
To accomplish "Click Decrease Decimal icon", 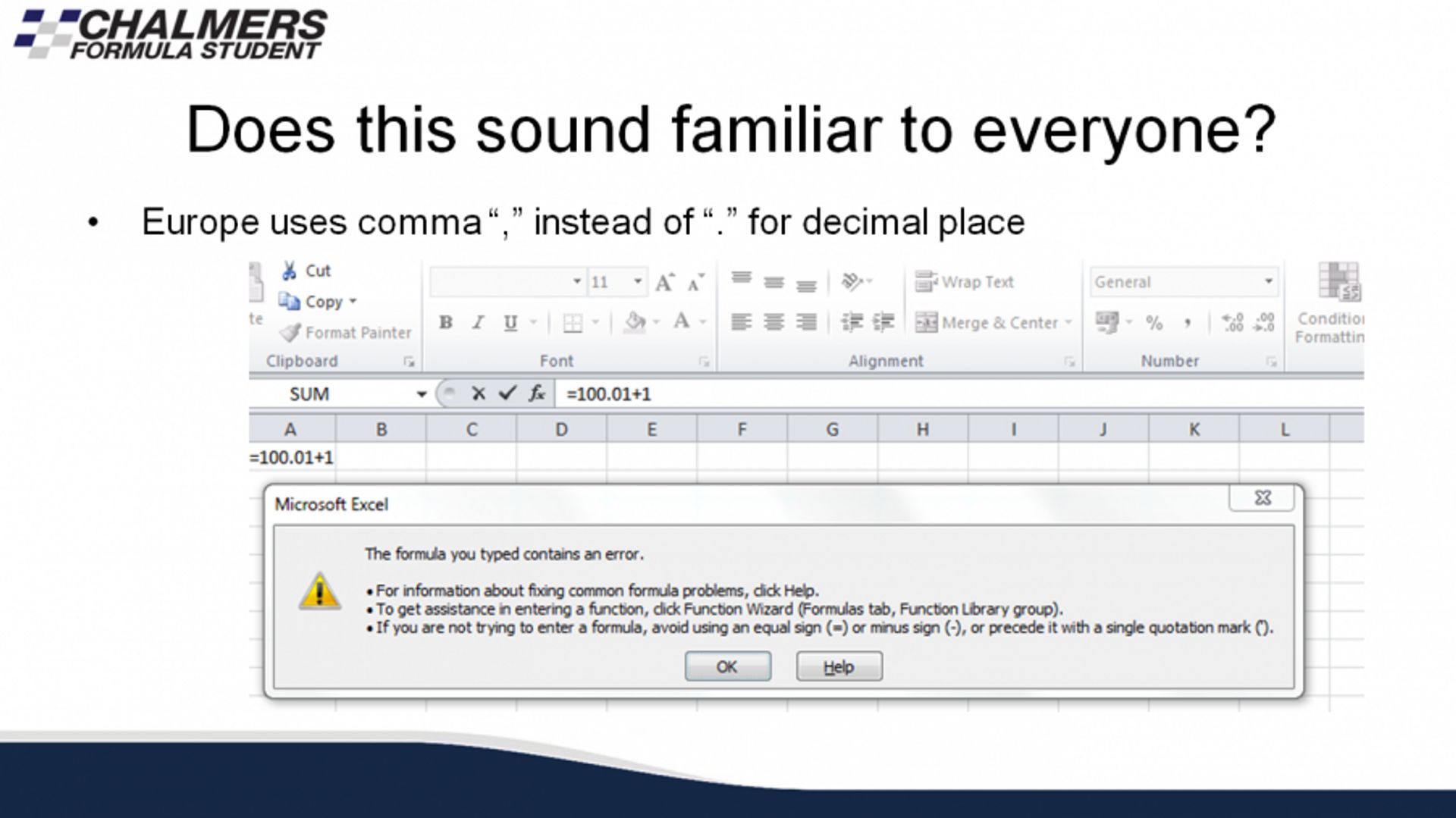I will pyautogui.click(x=1264, y=322).
